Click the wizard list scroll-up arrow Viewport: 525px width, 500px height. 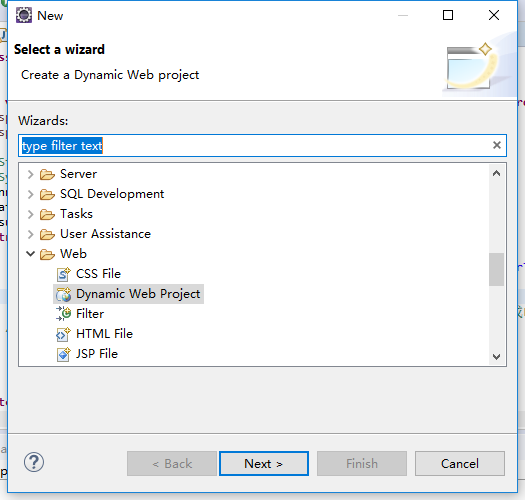[x=497, y=173]
